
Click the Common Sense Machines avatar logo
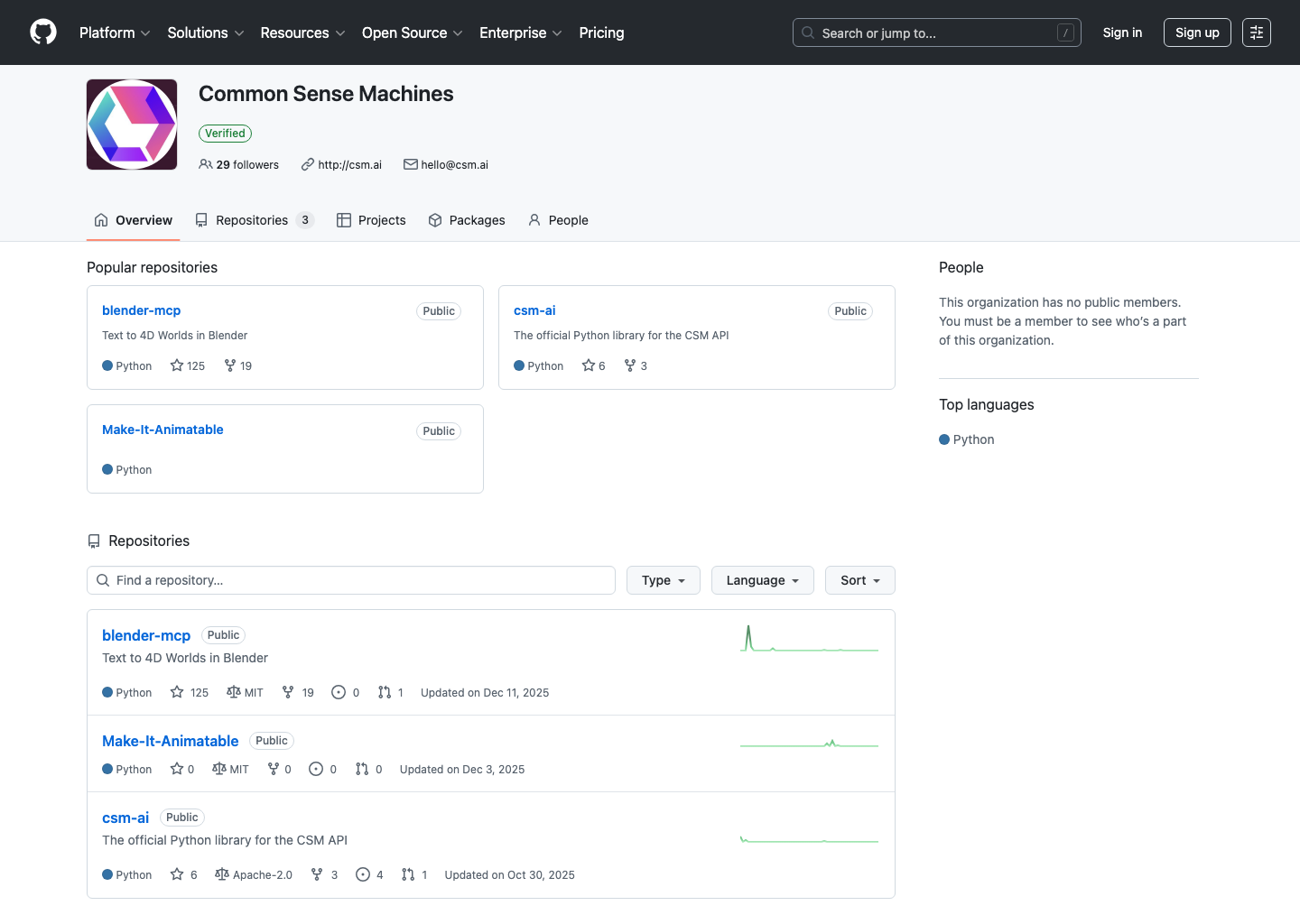132,125
